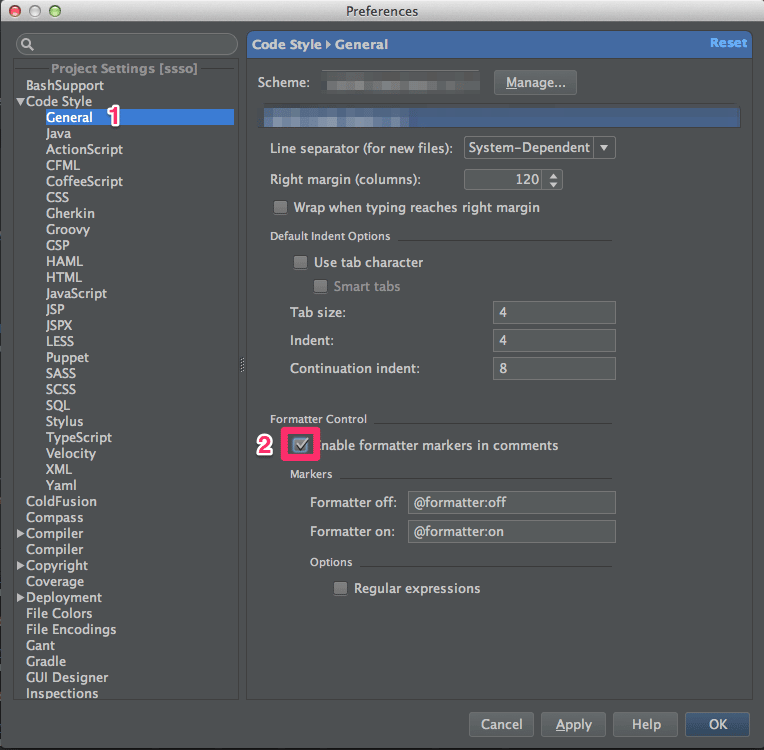Click the Formatter on marker field
764x750 pixels.
pos(511,531)
